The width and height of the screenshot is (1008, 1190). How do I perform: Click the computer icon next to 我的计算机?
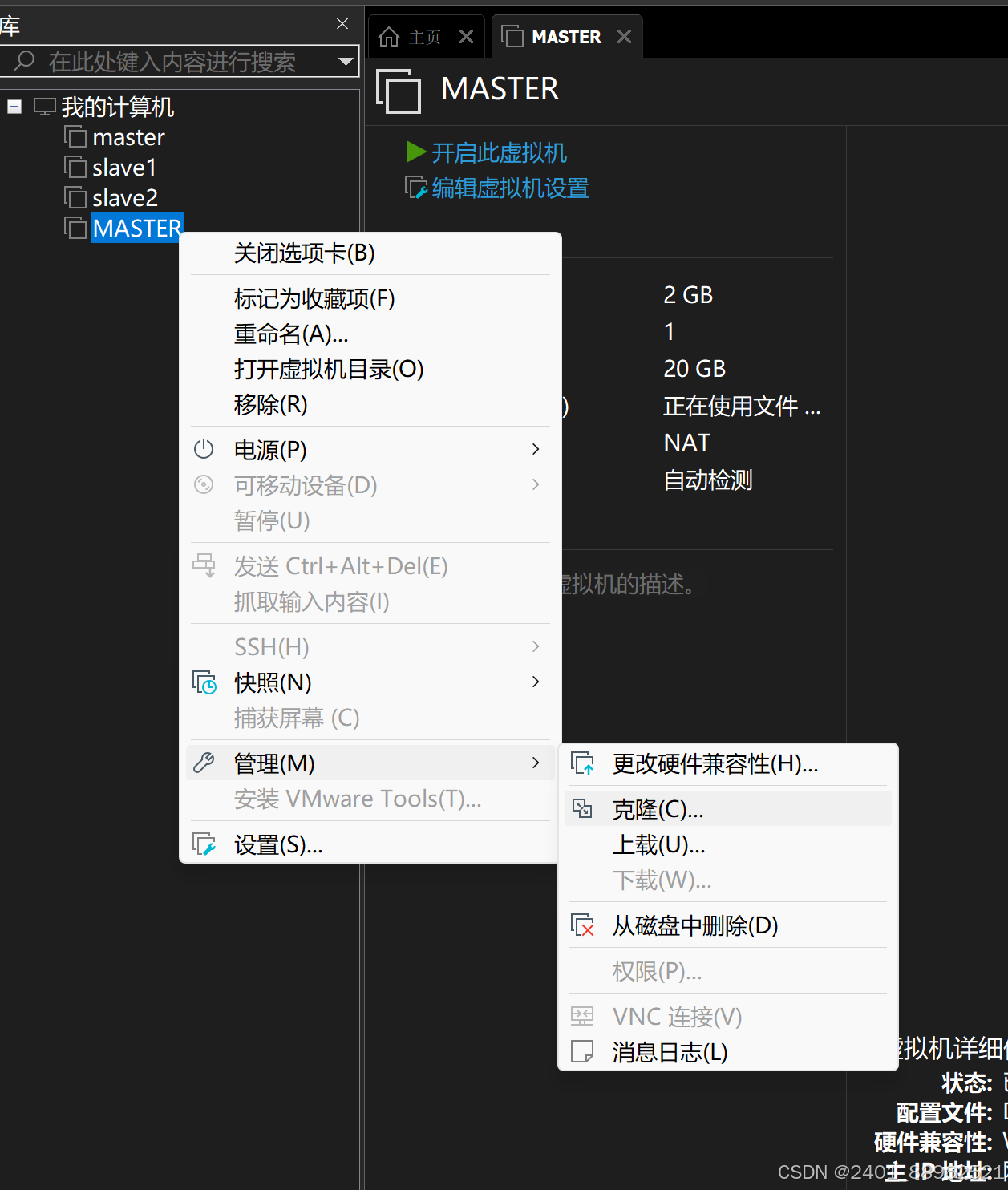[x=45, y=107]
